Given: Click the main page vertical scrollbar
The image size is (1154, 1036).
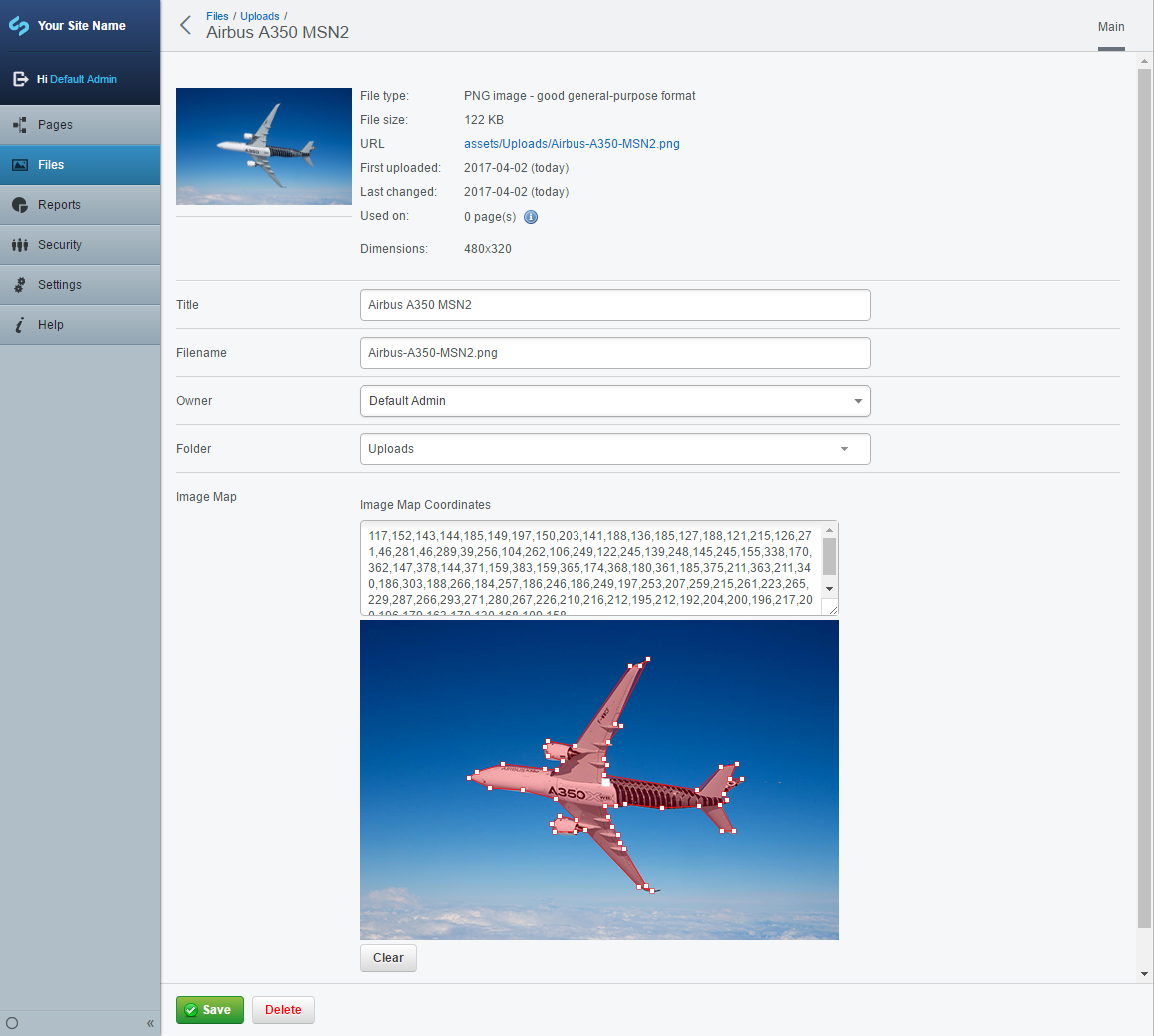Looking at the screenshot, I should pyautogui.click(x=1144, y=497).
